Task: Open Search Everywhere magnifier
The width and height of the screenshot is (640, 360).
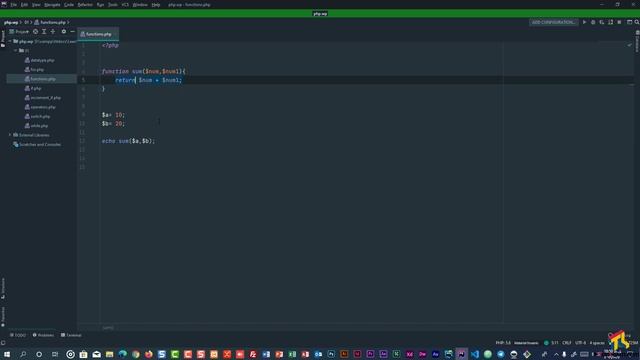Action: point(637,22)
